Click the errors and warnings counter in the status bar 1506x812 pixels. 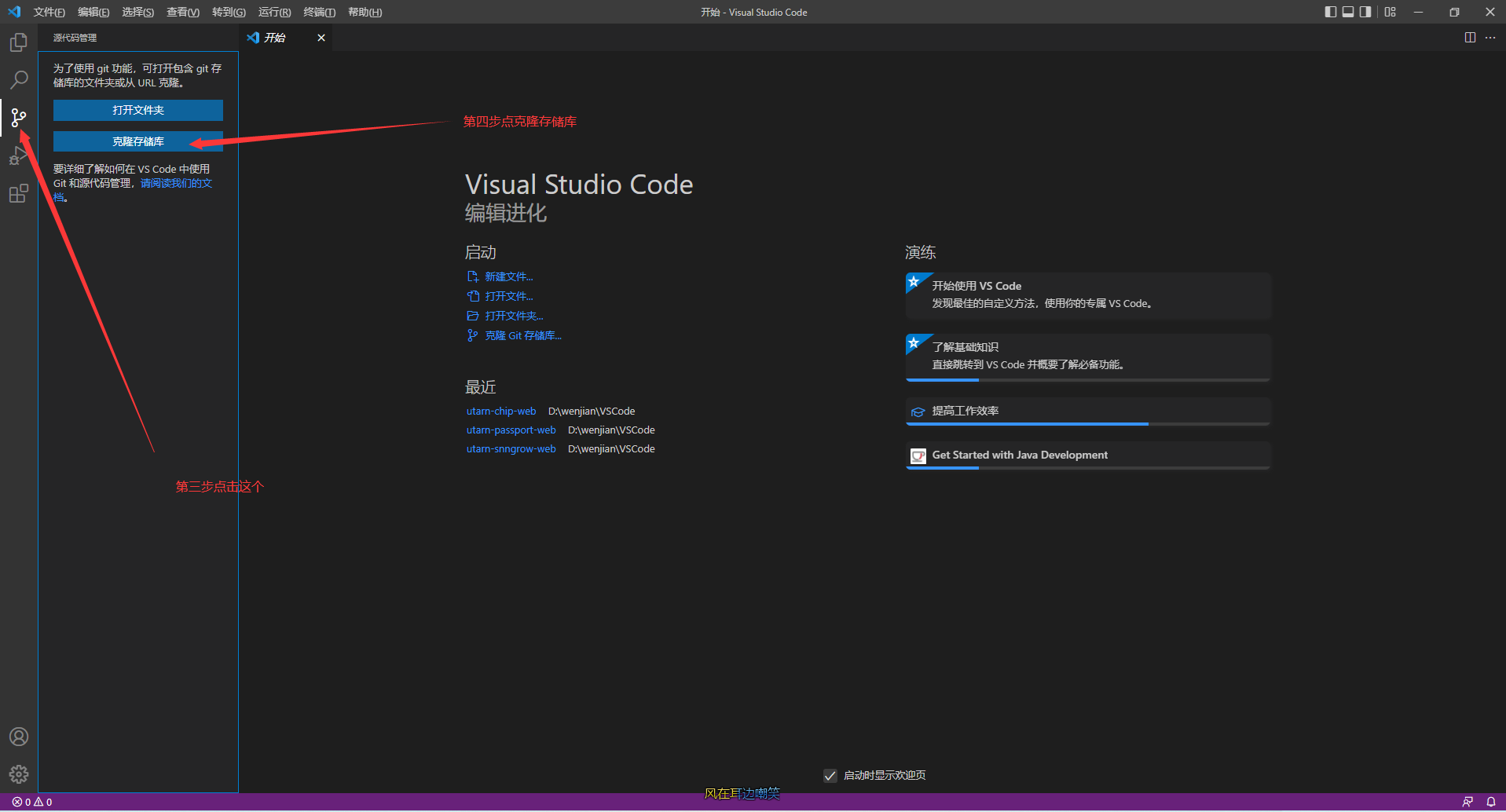click(x=32, y=801)
